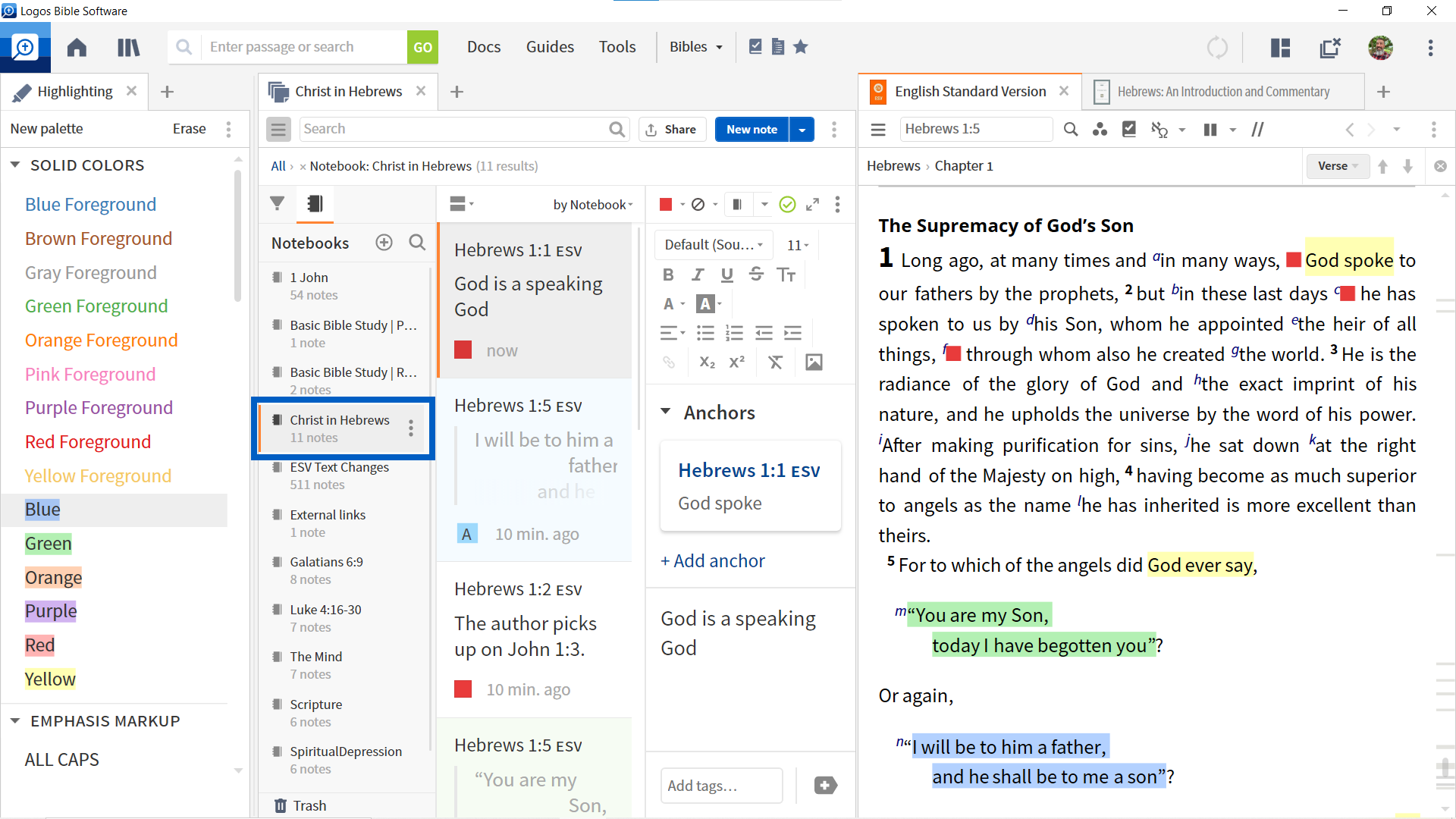Open the Docs menu
This screenshot has width=1456, height=819.
click(484, 46)
